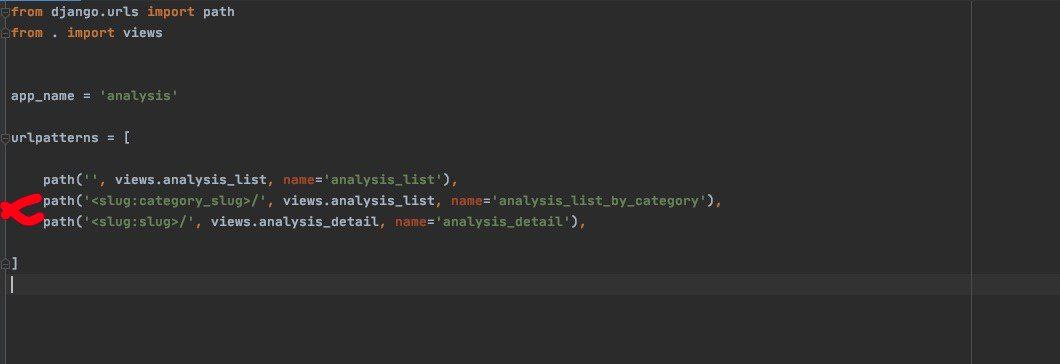Image resolution: width=1060 pixels, height=364 pixels.
Task: Click the name='analysis_list' string
Action: [x=383, y=180]
